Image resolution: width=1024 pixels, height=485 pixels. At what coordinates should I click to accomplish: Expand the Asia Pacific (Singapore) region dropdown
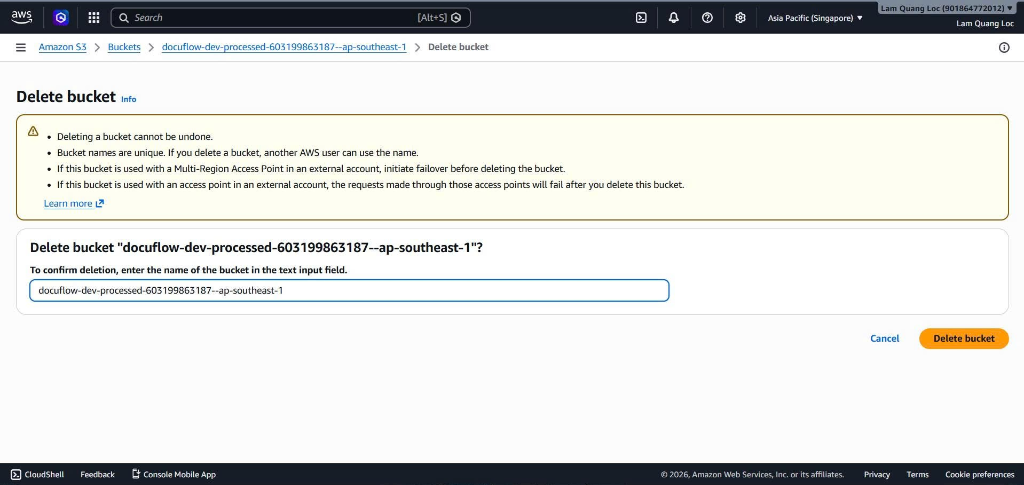pyautogui.click(x=815, y=18)
